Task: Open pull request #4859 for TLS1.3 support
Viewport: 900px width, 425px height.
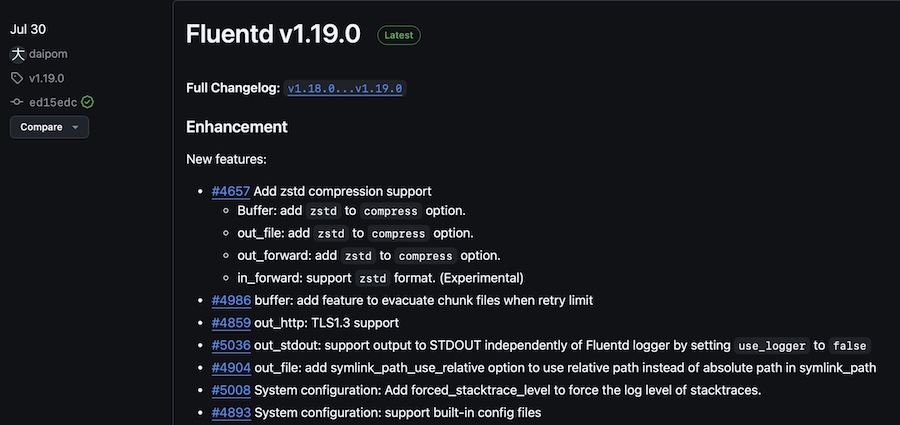Action: (x=231, y=323)
